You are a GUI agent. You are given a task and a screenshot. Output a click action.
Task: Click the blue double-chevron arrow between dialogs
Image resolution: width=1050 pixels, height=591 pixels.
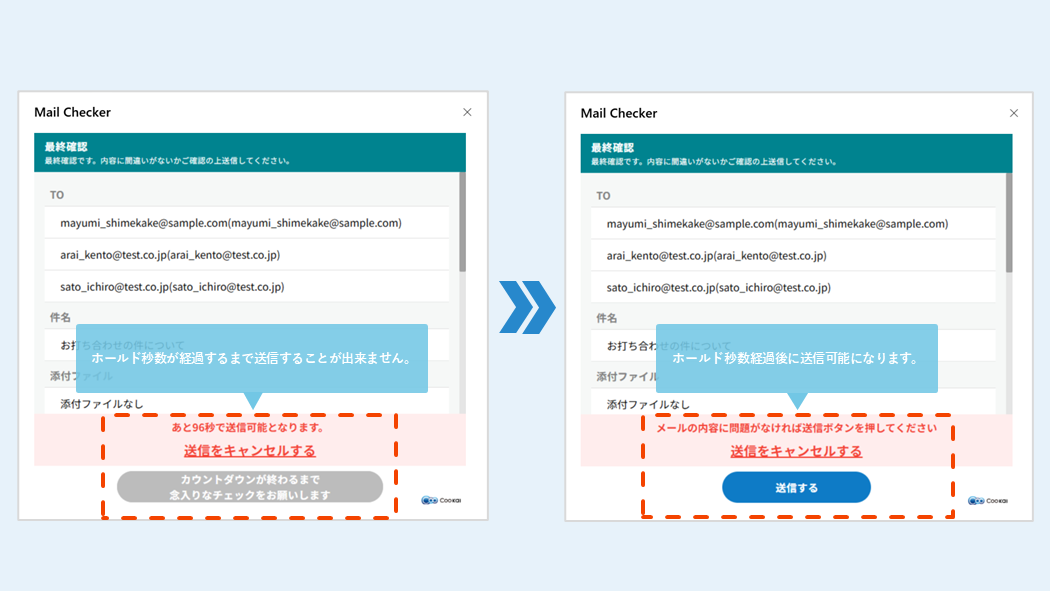click(526, 307)
